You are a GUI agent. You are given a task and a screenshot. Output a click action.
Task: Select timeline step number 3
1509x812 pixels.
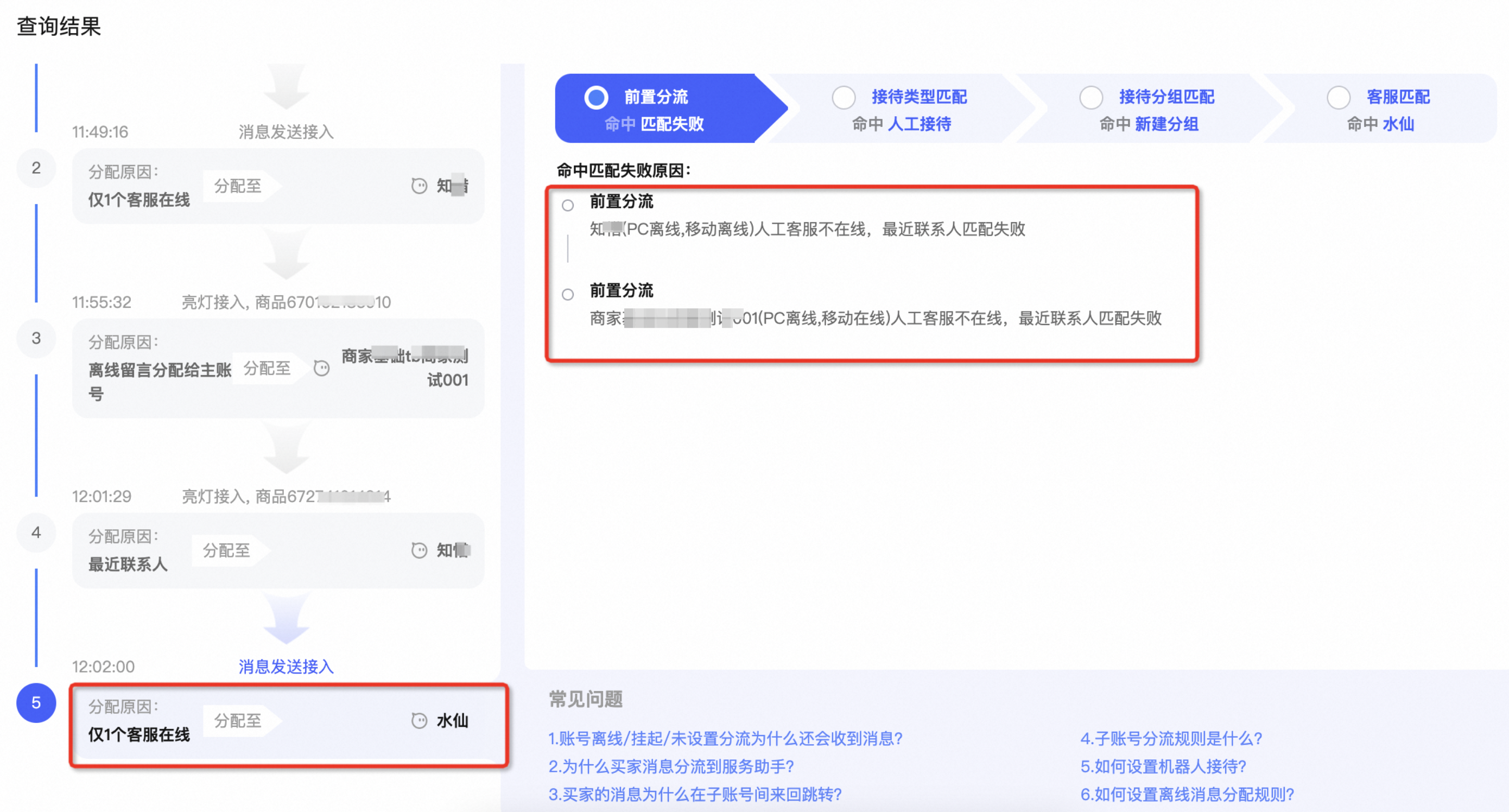[x=36, y=338]
